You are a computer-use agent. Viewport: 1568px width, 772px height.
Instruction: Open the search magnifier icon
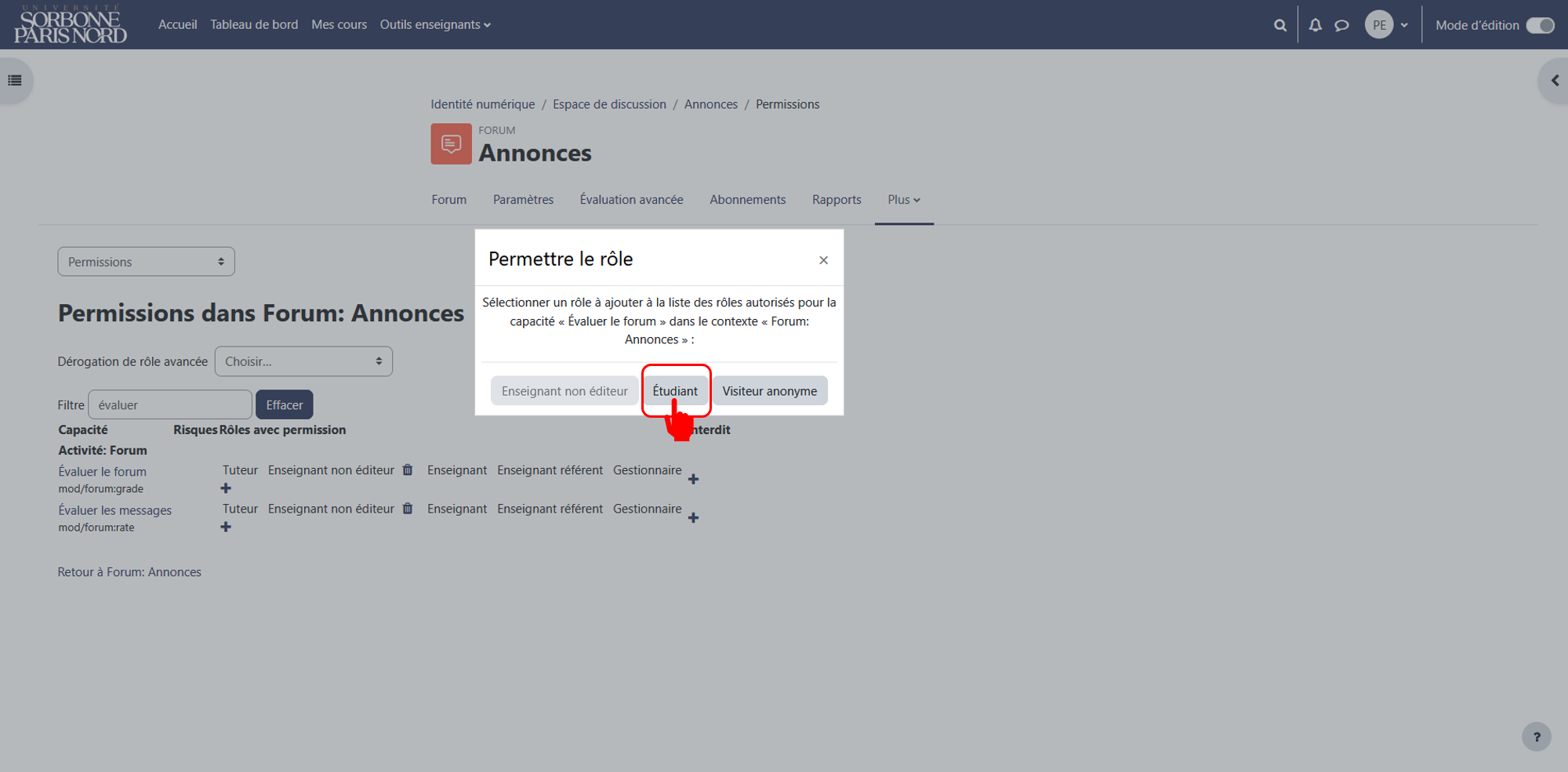pyautogui.click(x=1280, y=25)
